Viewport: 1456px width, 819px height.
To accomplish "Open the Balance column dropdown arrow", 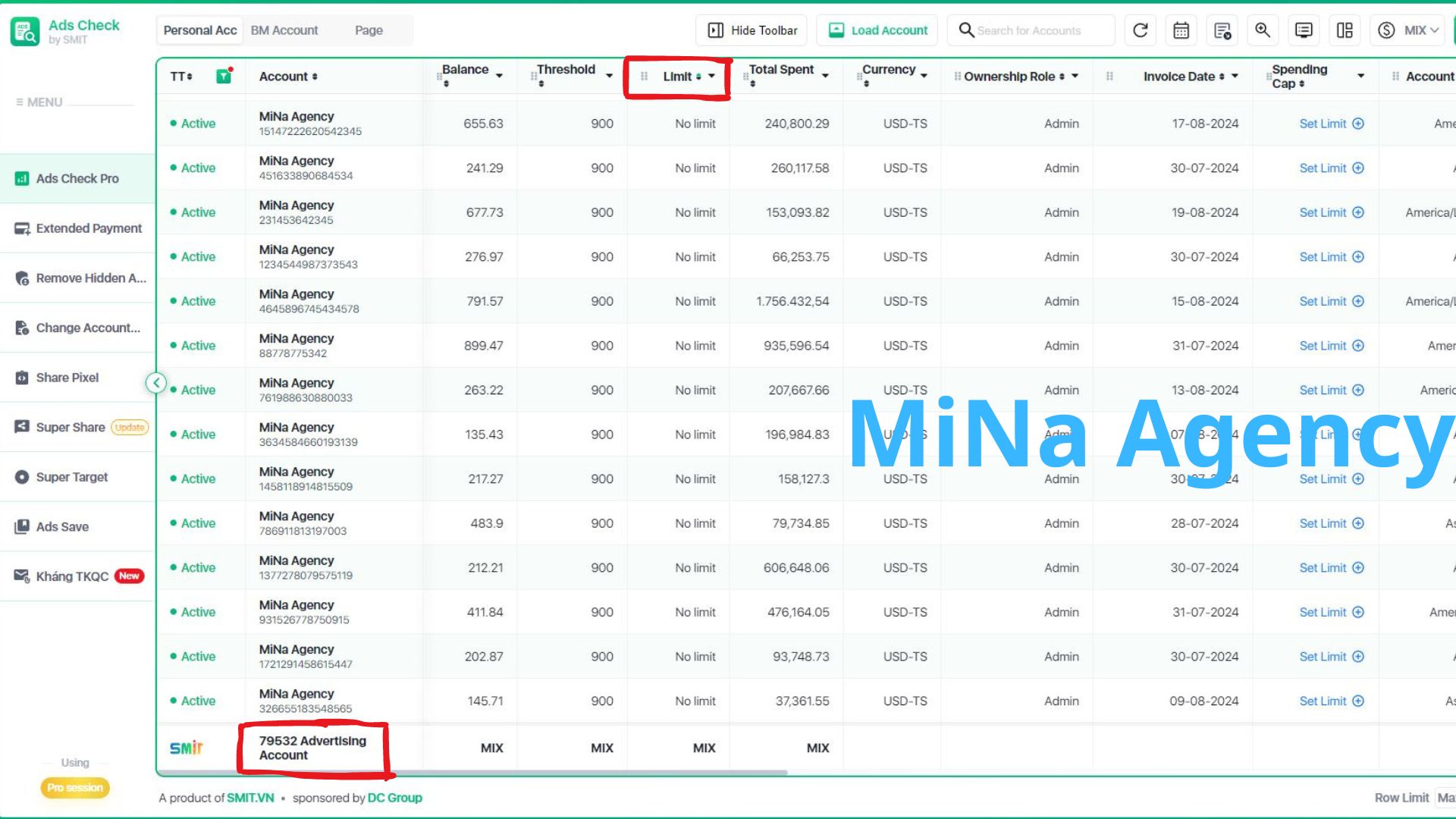I will pyautogui.click(x=499, y=76).
